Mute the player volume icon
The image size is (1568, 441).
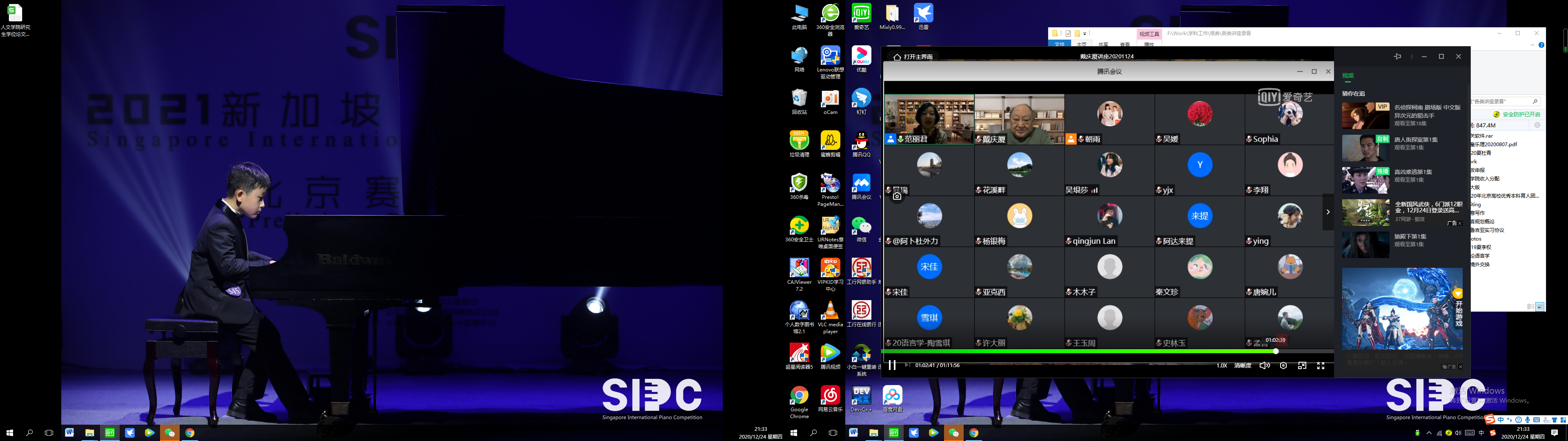point(1264,365)
